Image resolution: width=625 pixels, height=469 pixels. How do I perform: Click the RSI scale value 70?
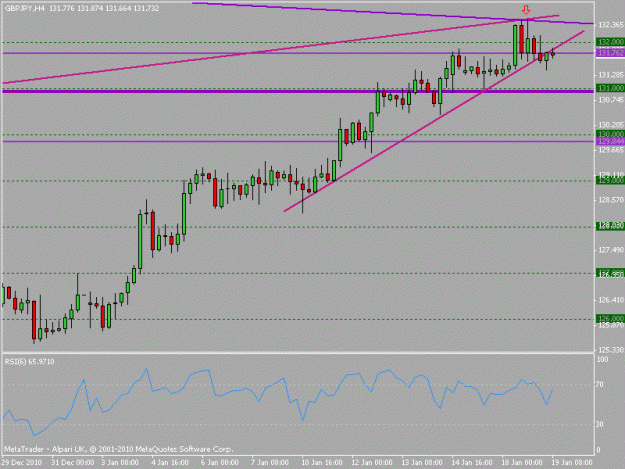(x=600, y=385)
